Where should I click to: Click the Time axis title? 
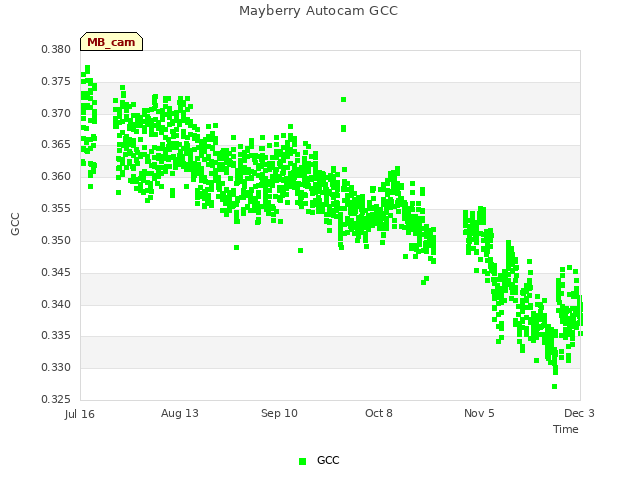pyautogui.click(x=566, y=429)
